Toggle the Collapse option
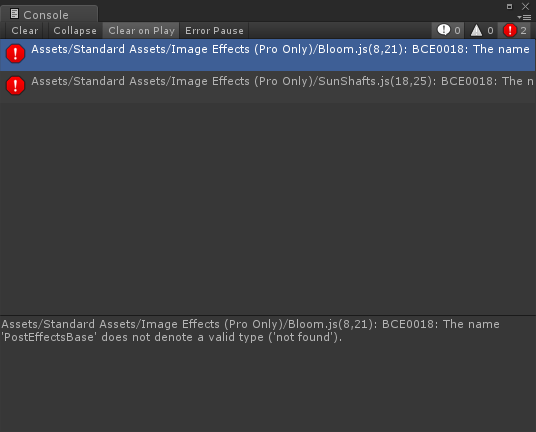The image size is (536, 432). pyautogui.click(x=75, y=30)
